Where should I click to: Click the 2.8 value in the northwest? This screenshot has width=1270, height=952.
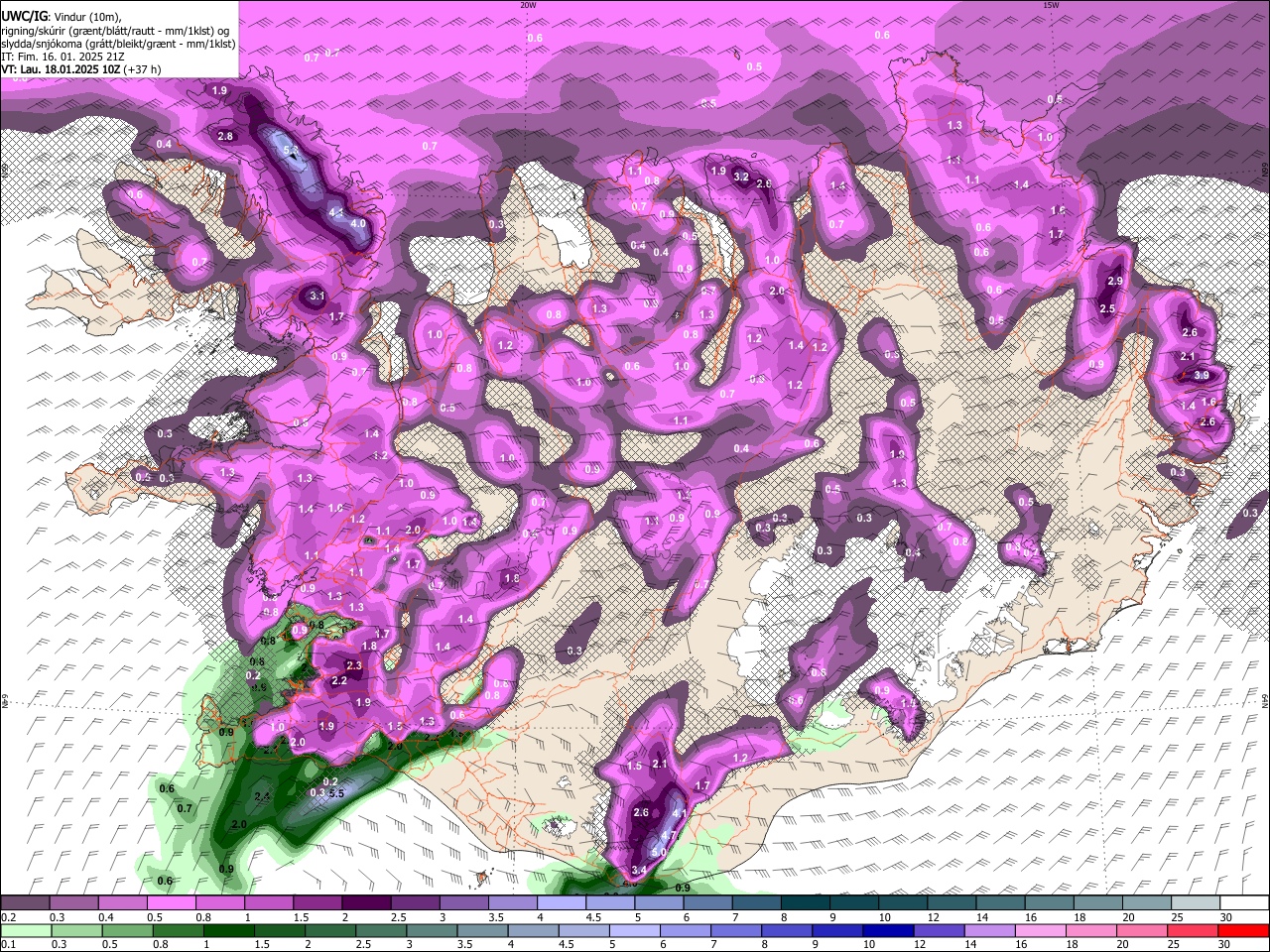pos(225,136)
